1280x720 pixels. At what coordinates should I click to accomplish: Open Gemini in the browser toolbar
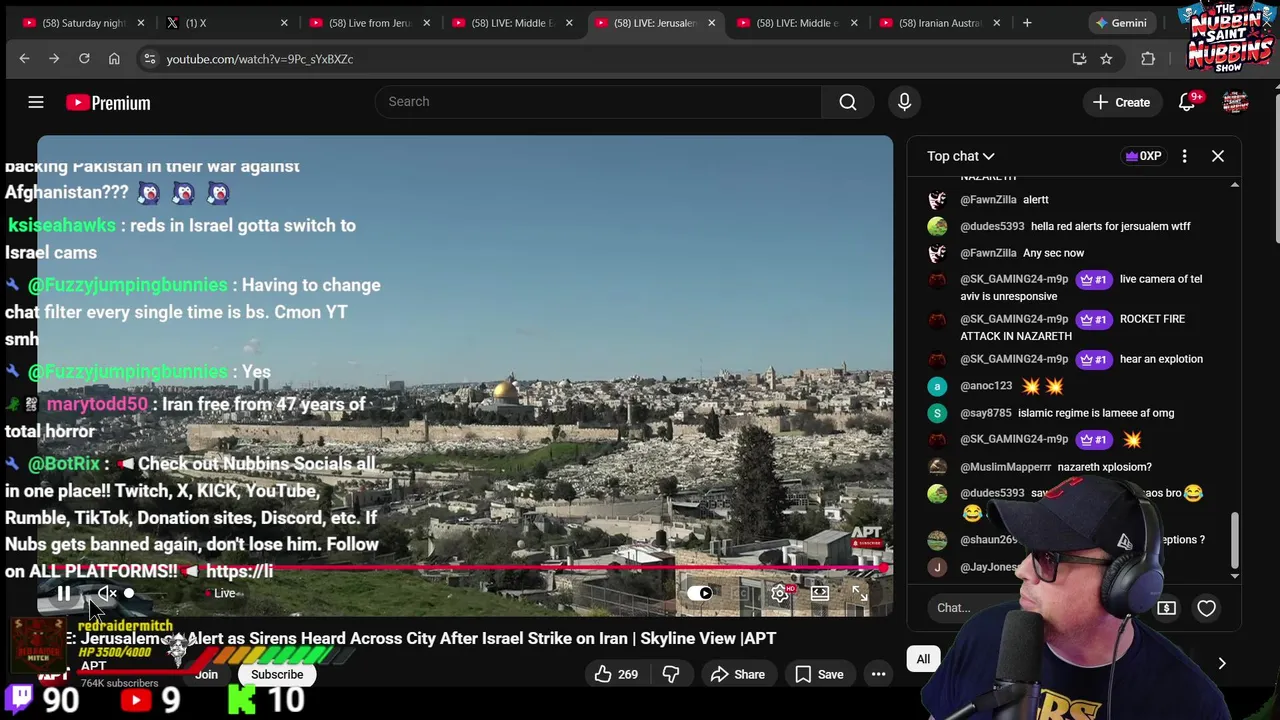(x=1121, y=23)
